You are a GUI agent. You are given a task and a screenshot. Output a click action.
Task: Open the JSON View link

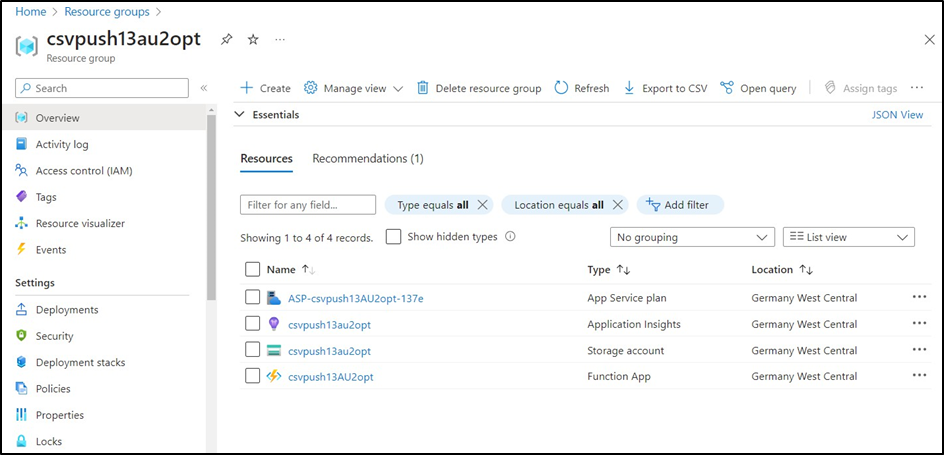[x=897, y=115]
